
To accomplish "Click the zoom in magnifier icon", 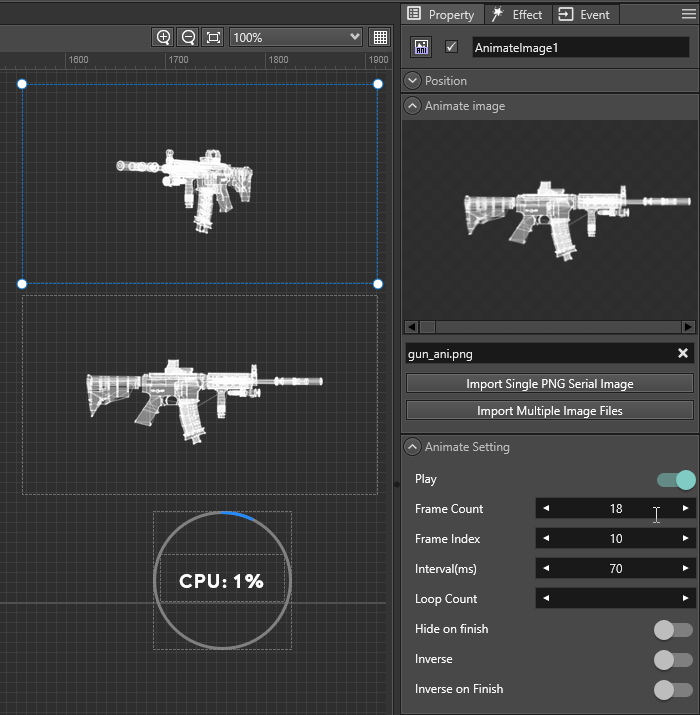I will click(164, 37).
